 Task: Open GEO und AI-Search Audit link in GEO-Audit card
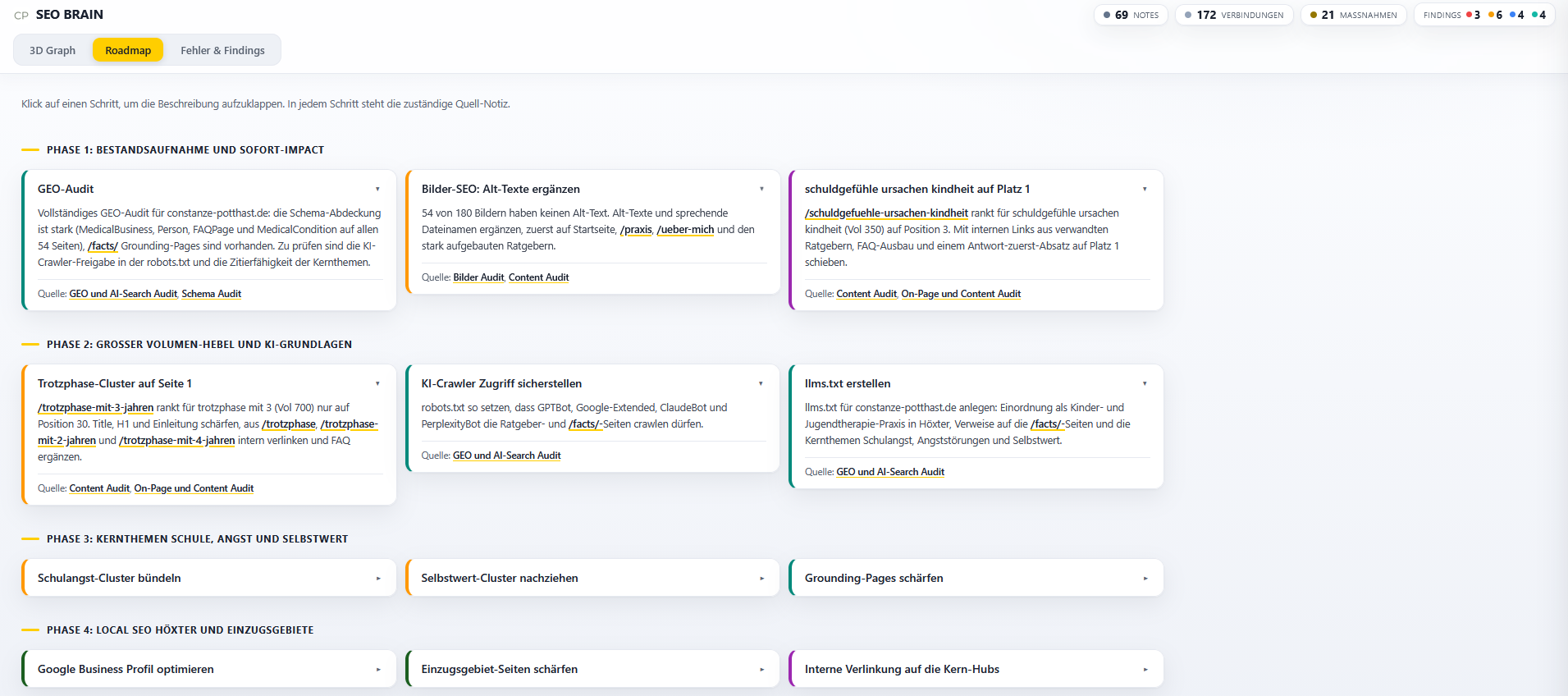[x=123, y=294]
